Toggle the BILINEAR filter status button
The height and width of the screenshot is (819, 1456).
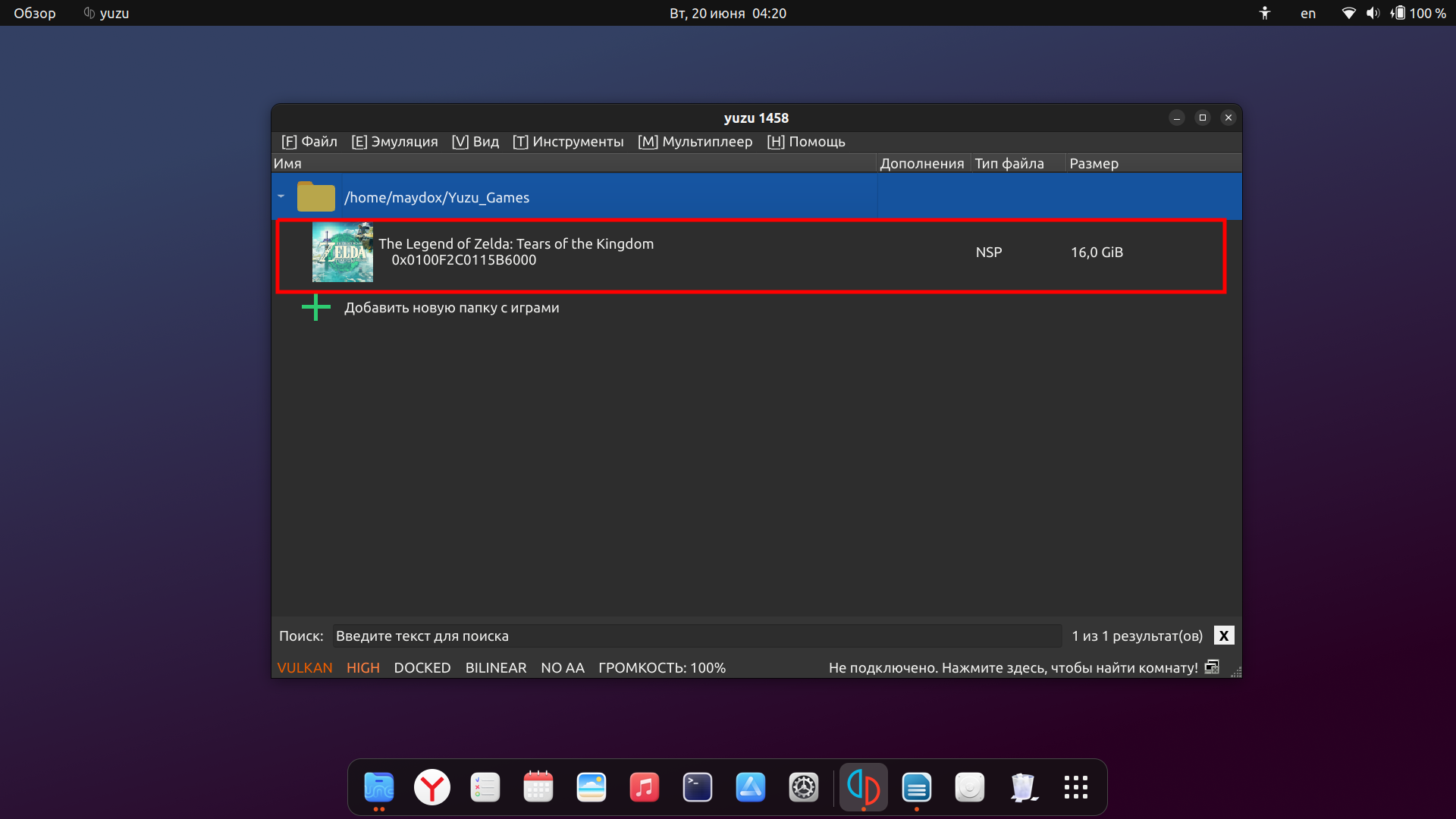tap(496, 668)
